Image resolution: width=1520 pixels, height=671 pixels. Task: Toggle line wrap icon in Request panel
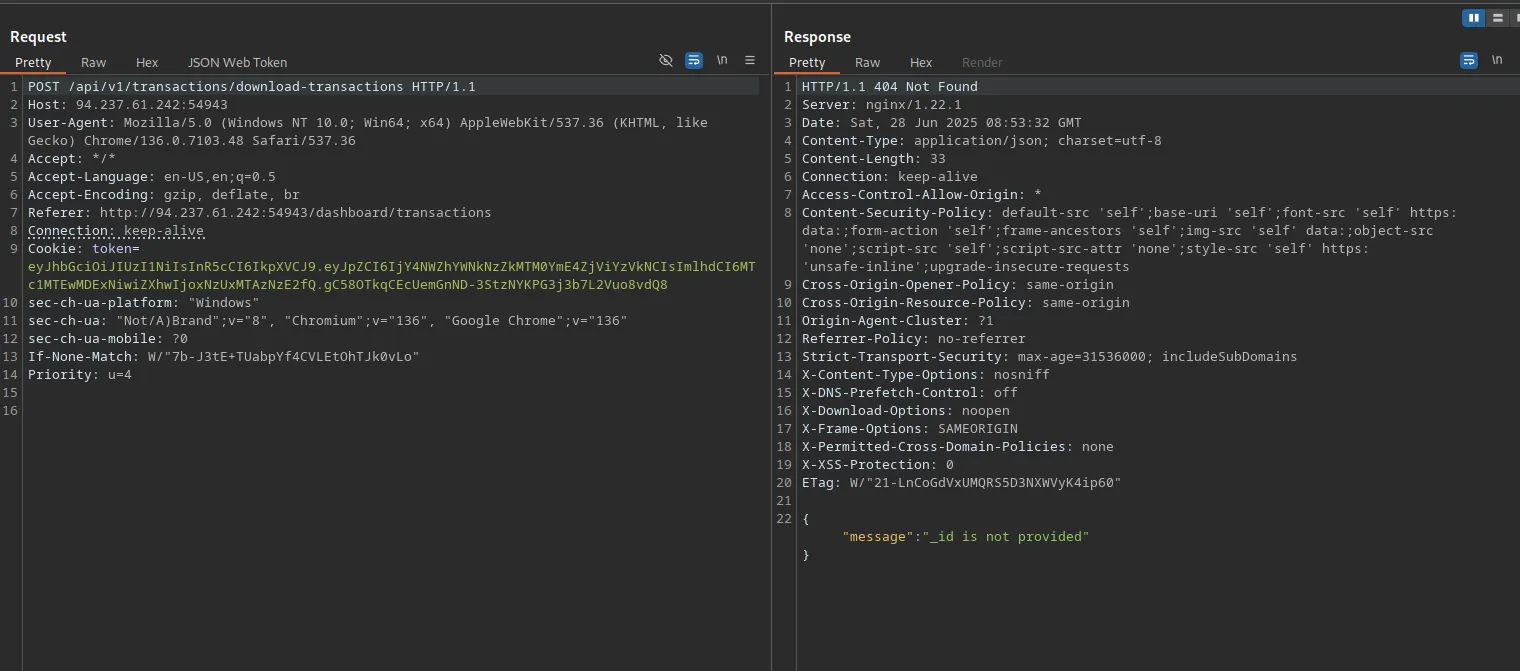[694, 61]
